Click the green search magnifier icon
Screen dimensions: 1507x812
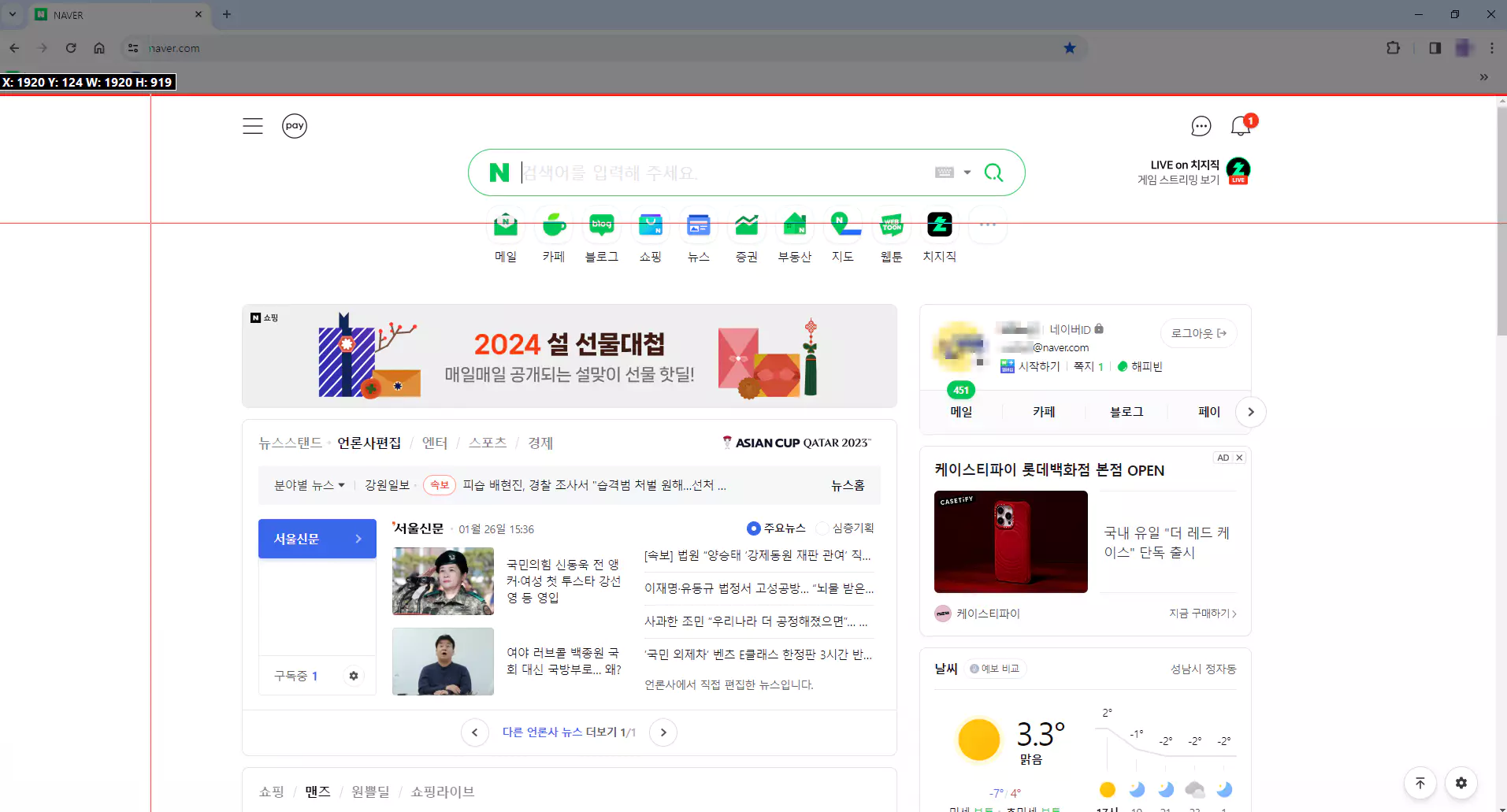pos(994,172)
